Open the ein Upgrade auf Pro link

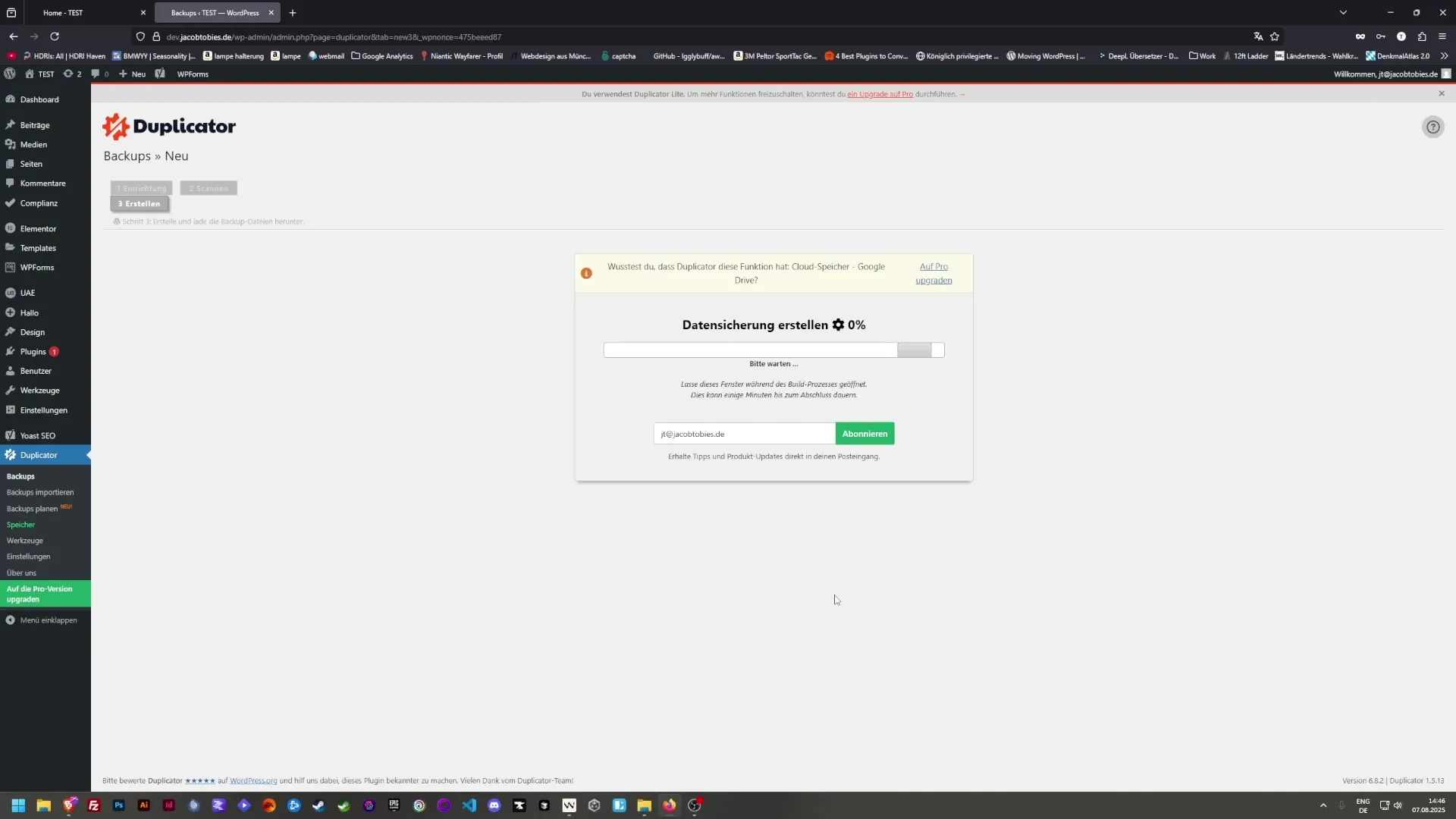point(880,94)
